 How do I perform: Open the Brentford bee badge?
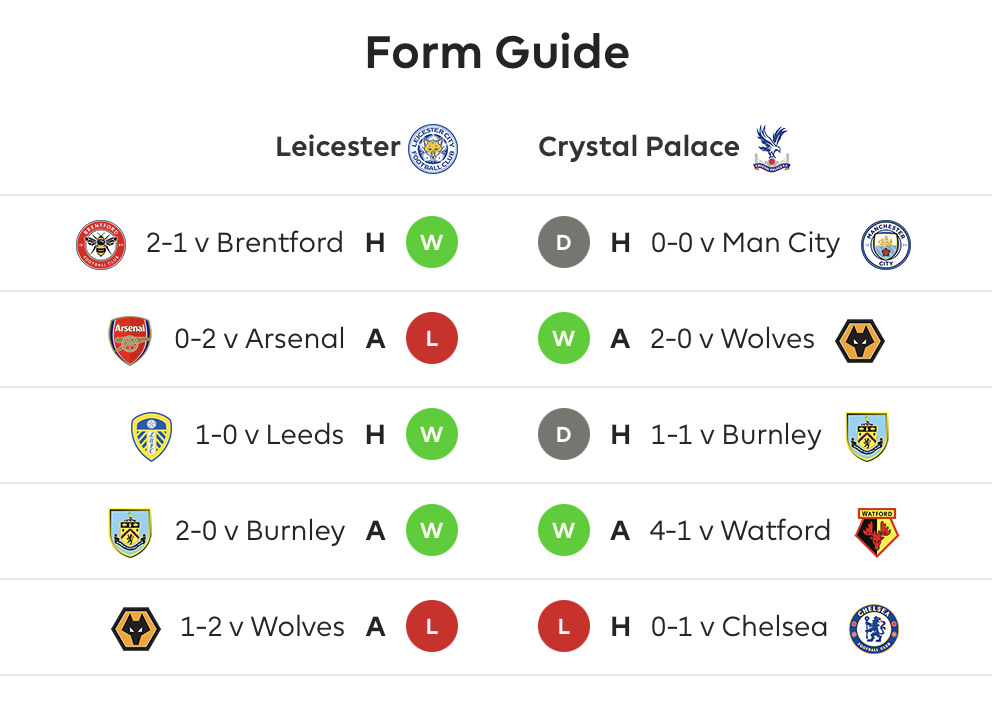point(101,245)
